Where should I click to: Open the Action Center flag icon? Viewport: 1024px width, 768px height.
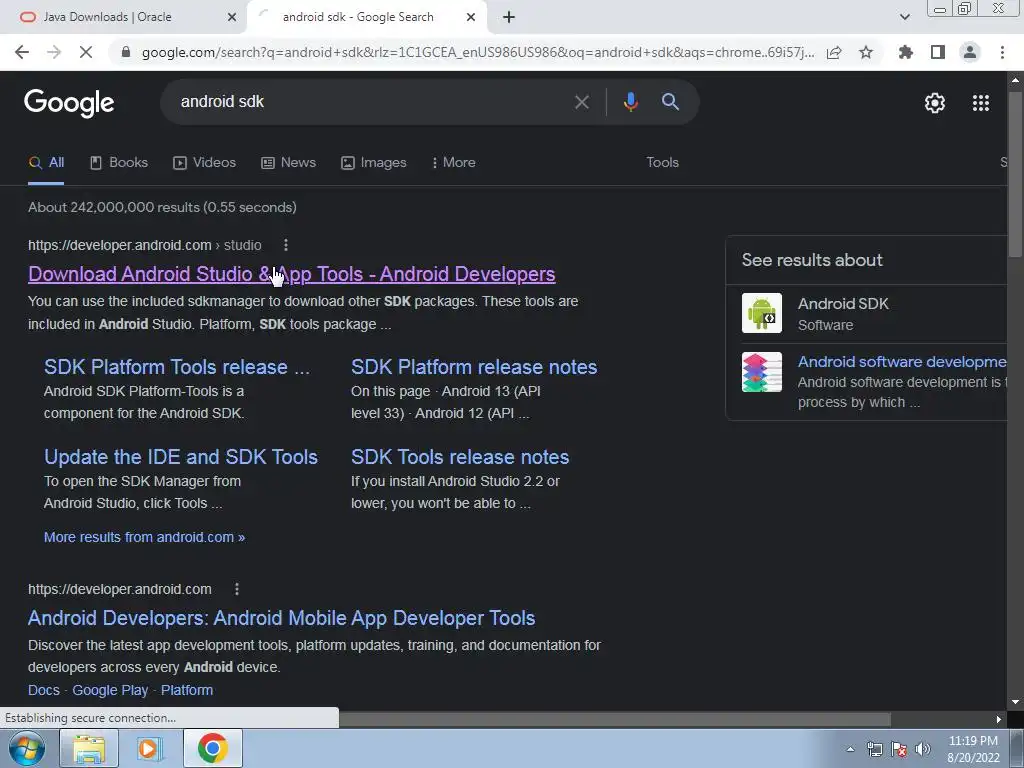pyautogui.click(x=899, y=749)
